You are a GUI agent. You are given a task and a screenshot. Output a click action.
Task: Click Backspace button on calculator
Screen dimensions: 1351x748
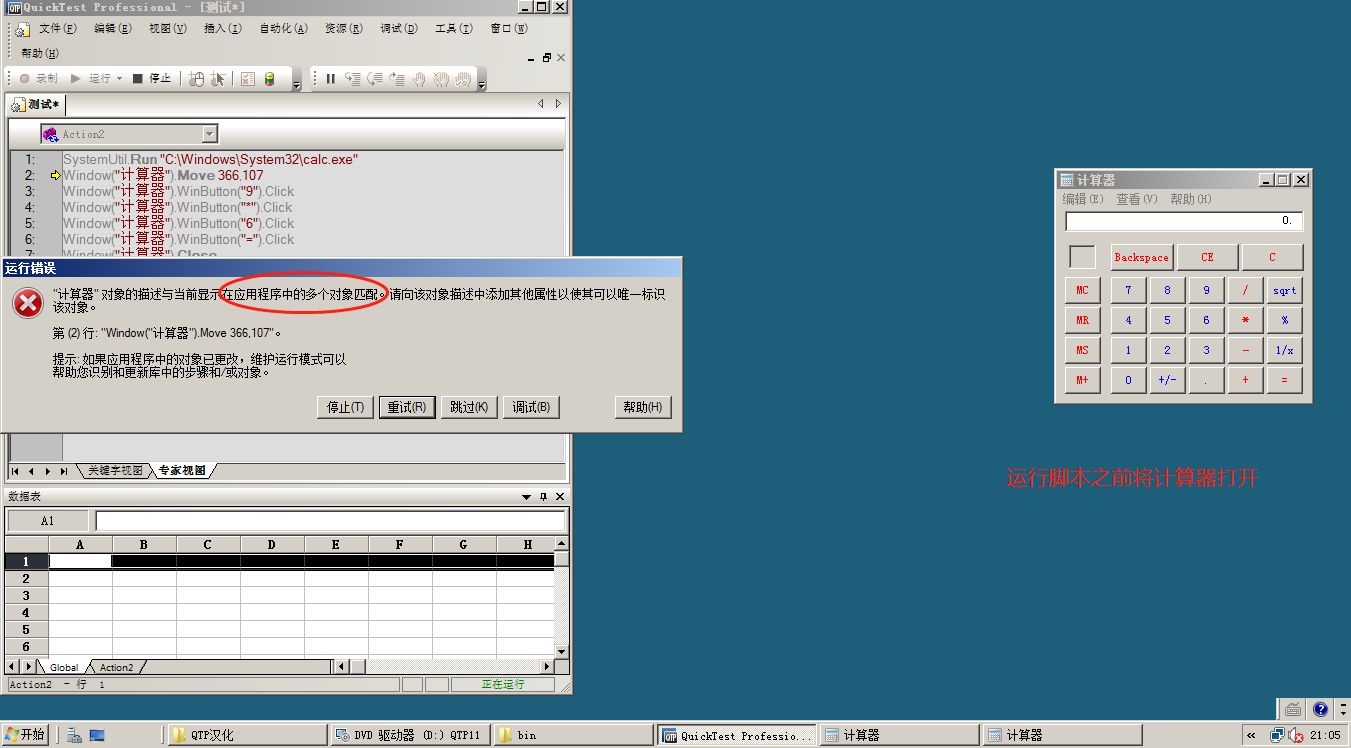(1141, 258)
